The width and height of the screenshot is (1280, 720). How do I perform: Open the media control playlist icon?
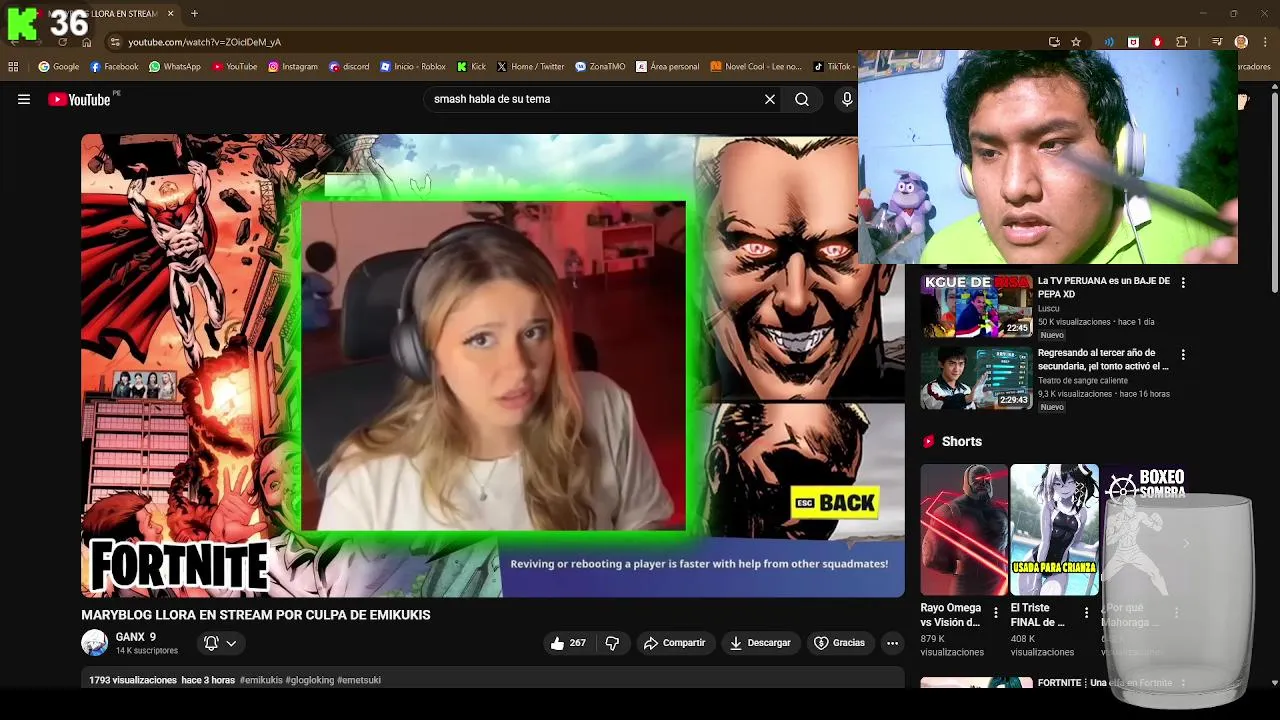[1217, 42]
